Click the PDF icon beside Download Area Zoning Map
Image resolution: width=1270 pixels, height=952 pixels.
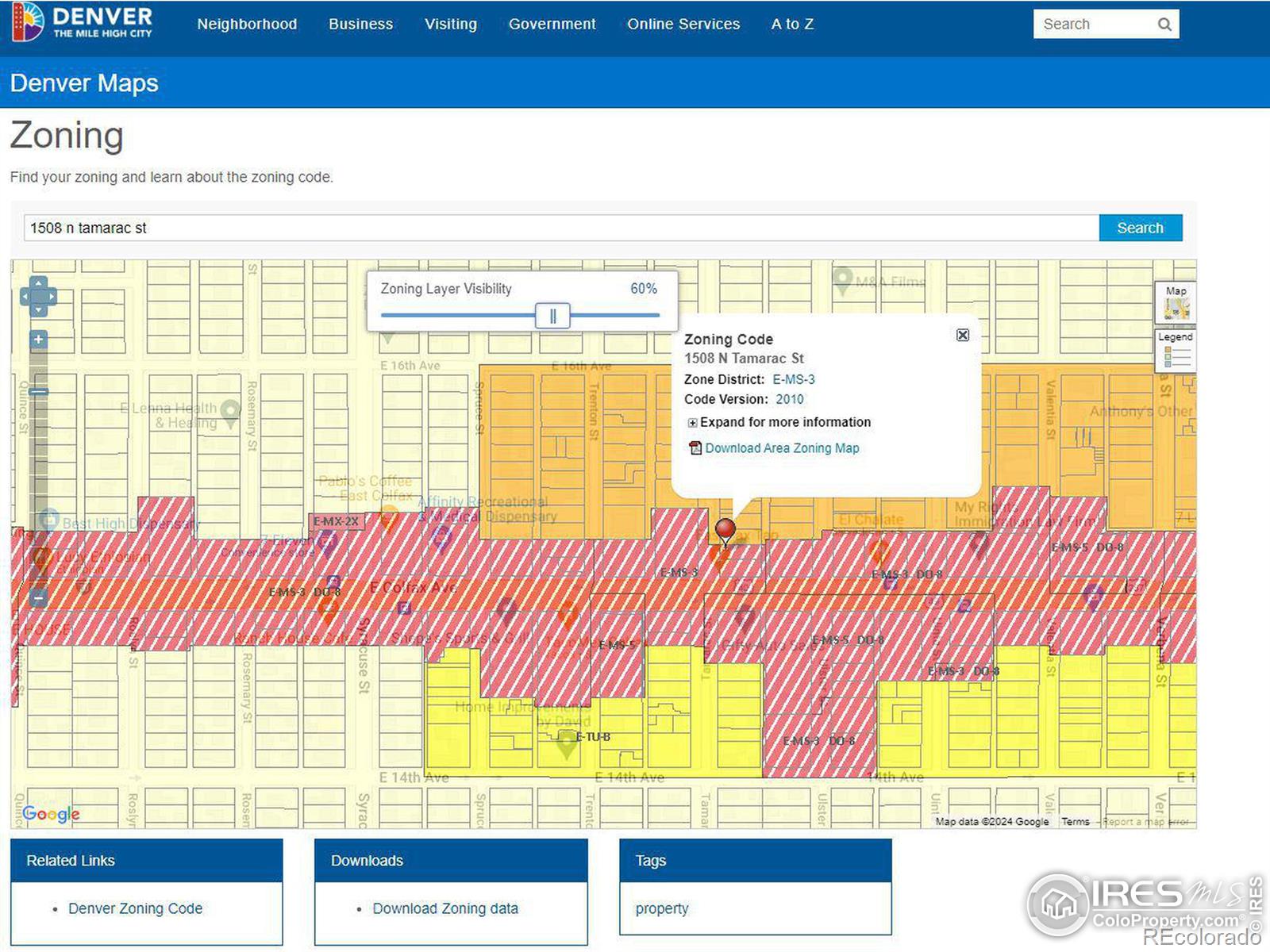(695, 448)
